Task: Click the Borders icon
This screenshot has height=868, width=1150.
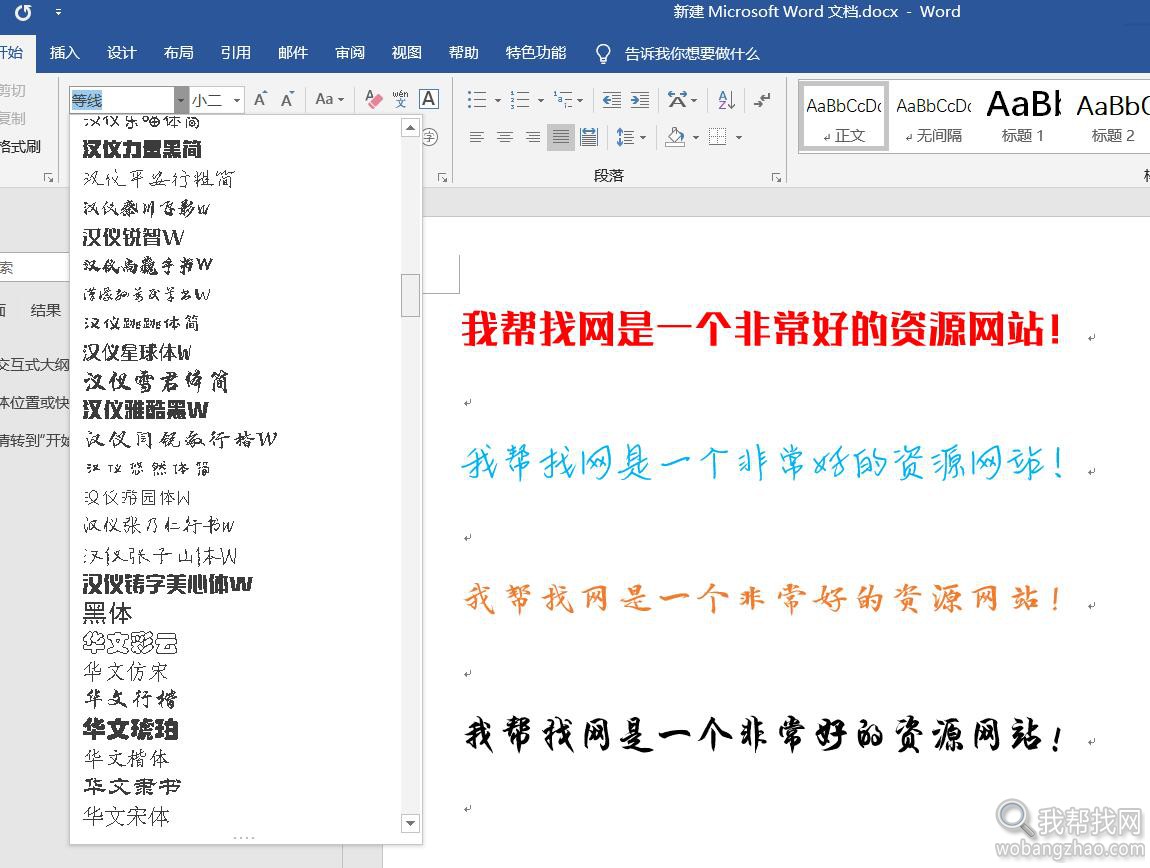Action: tap(717, 137)
